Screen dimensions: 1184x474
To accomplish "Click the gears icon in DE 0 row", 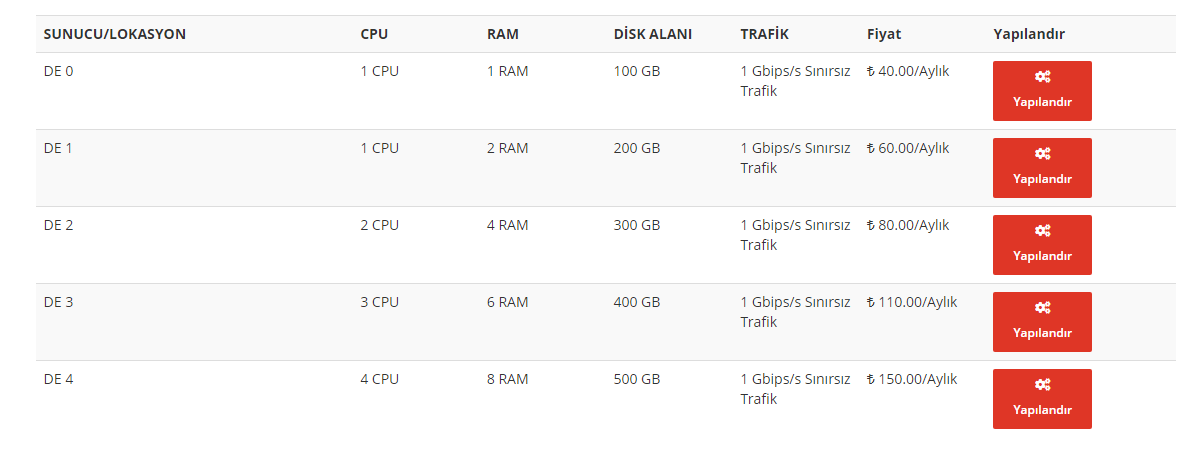I will (1042, 76).
